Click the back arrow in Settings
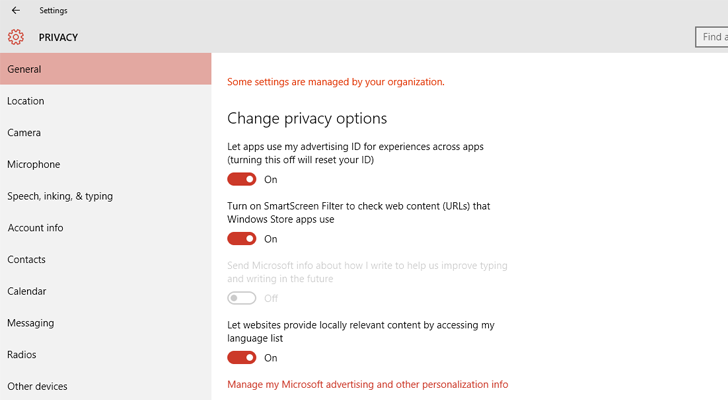 (16, 10)
